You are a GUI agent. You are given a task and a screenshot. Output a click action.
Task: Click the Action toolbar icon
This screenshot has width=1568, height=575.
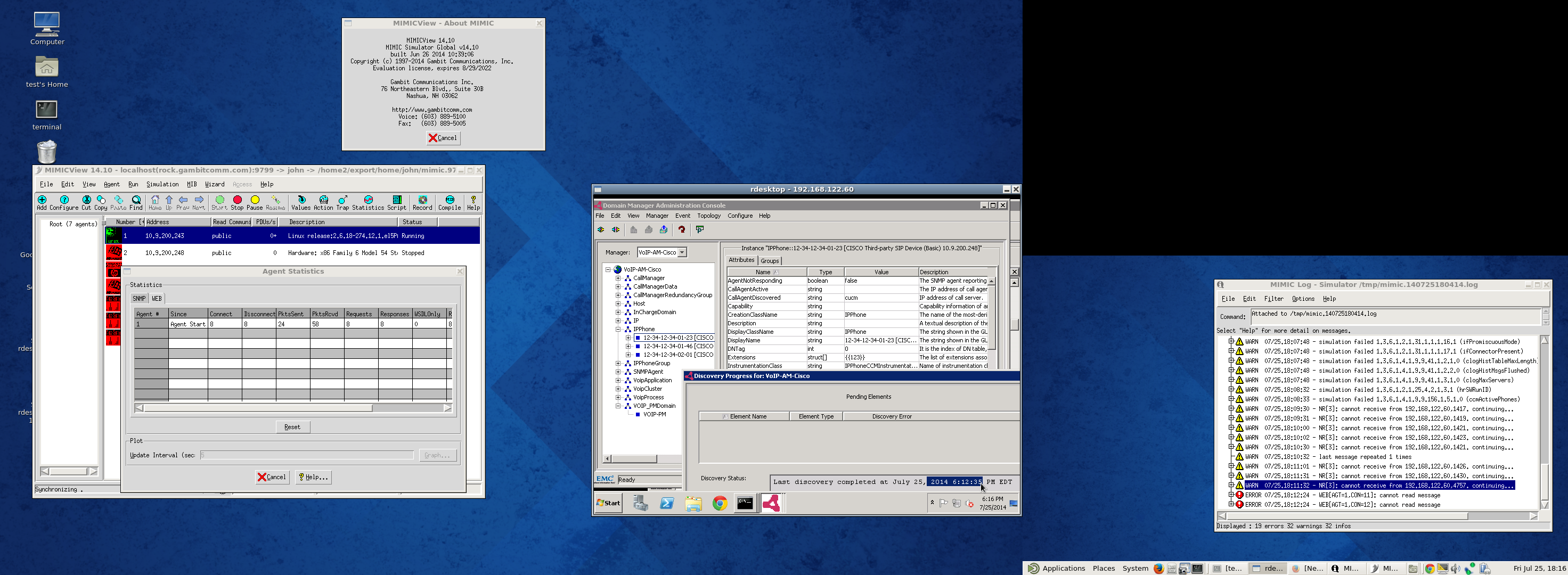click(323, 203)
